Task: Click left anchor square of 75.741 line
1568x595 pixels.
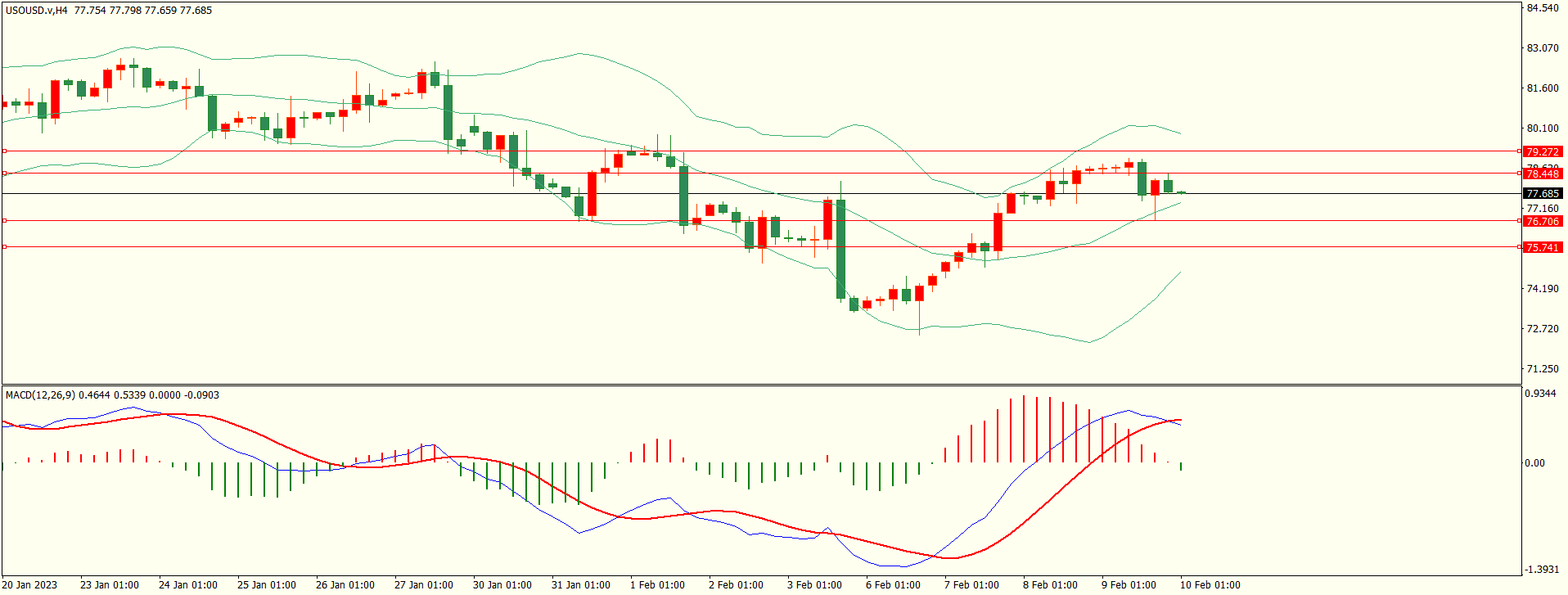Action: (5, 247)
